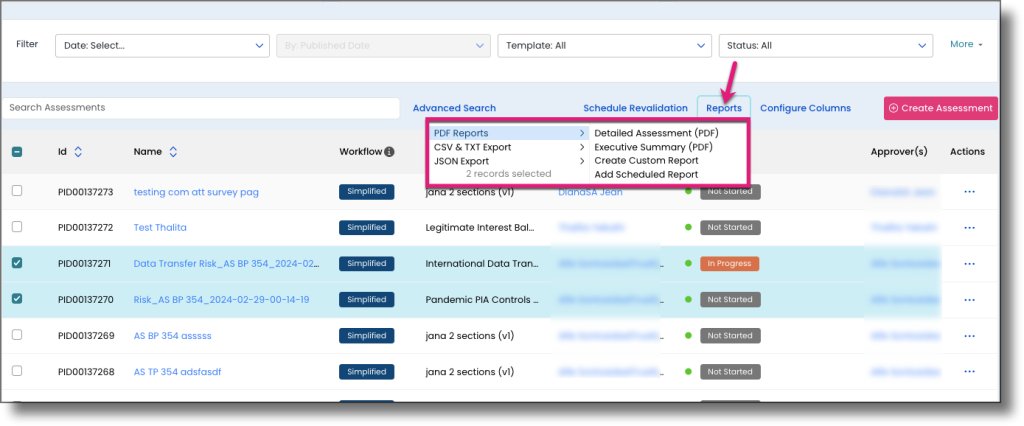Open the Date: Select... filter dropdown
Viewport: 1024px width, 426px height.
point(163,46)
